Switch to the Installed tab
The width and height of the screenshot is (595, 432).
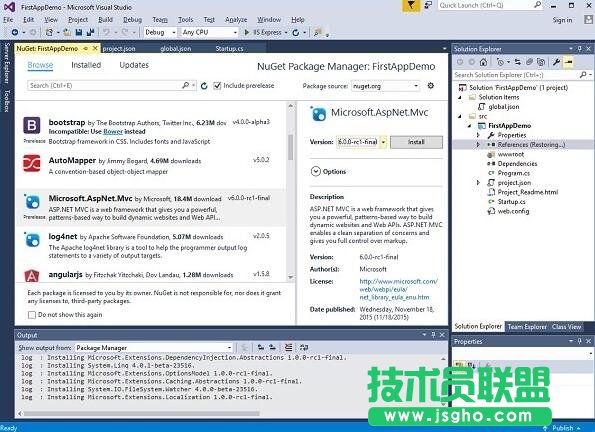(x=86, y=65)
